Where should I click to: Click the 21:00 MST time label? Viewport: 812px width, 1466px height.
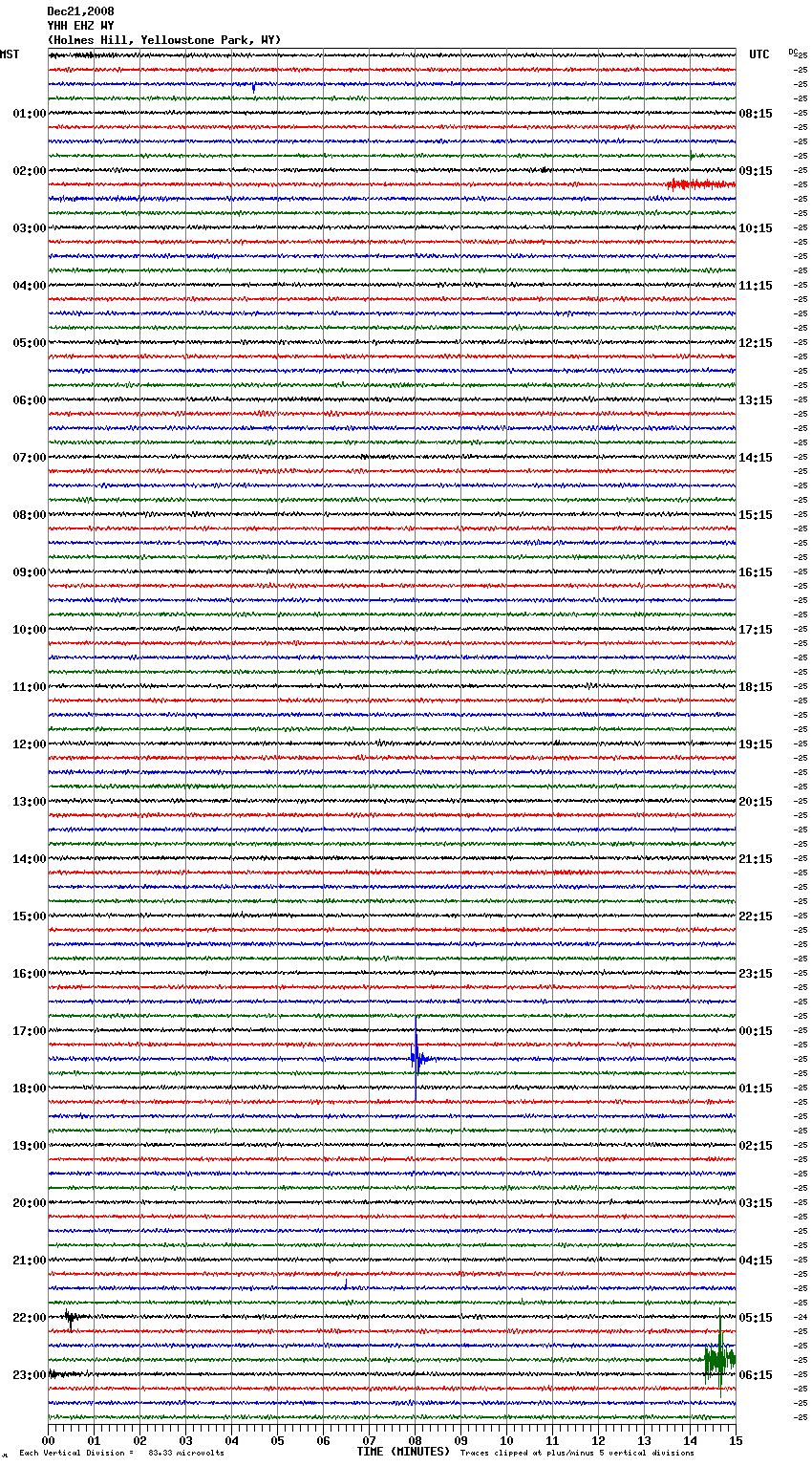click(30, 1261)
